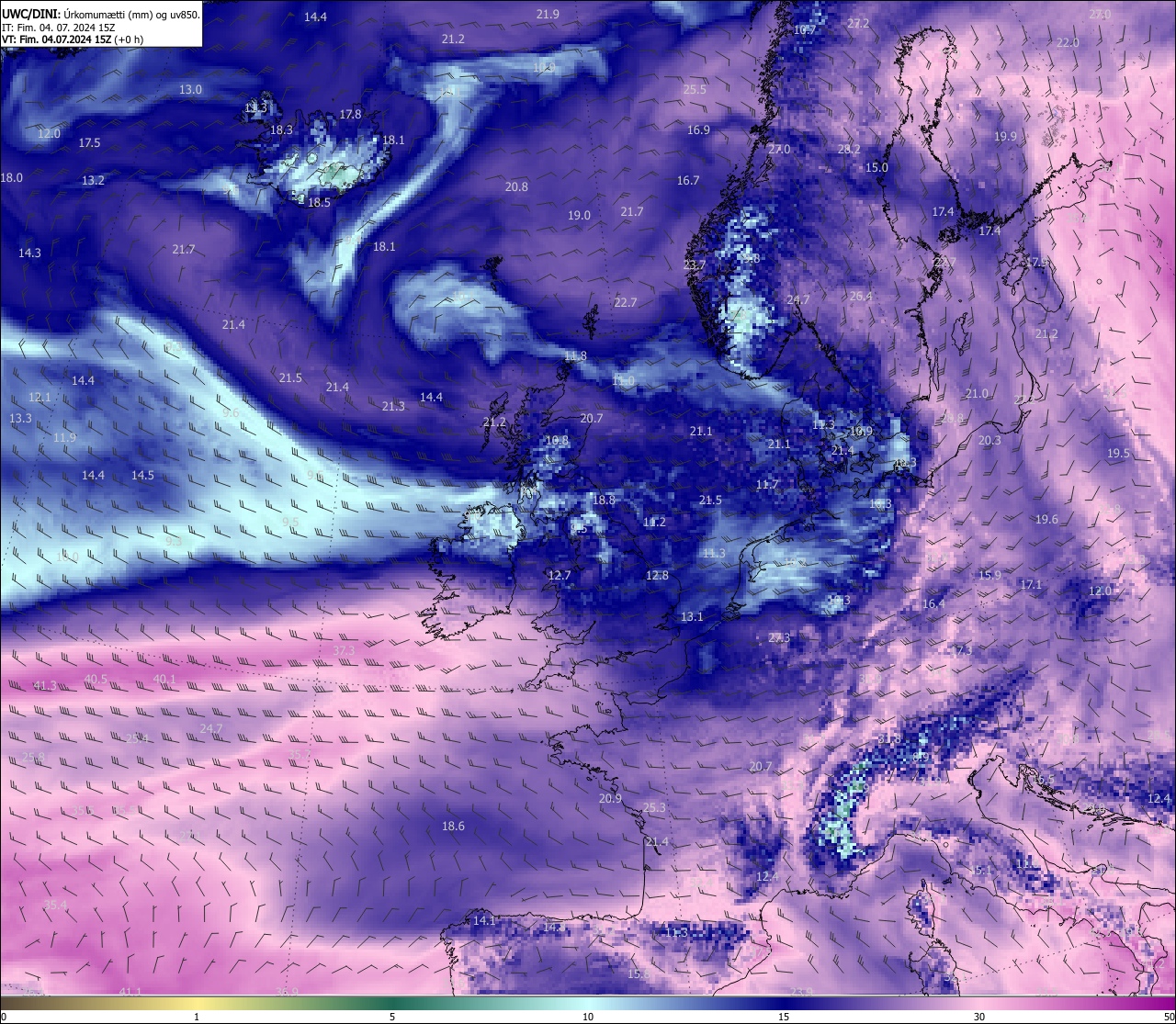Click the legend tick label 30

979,1017
